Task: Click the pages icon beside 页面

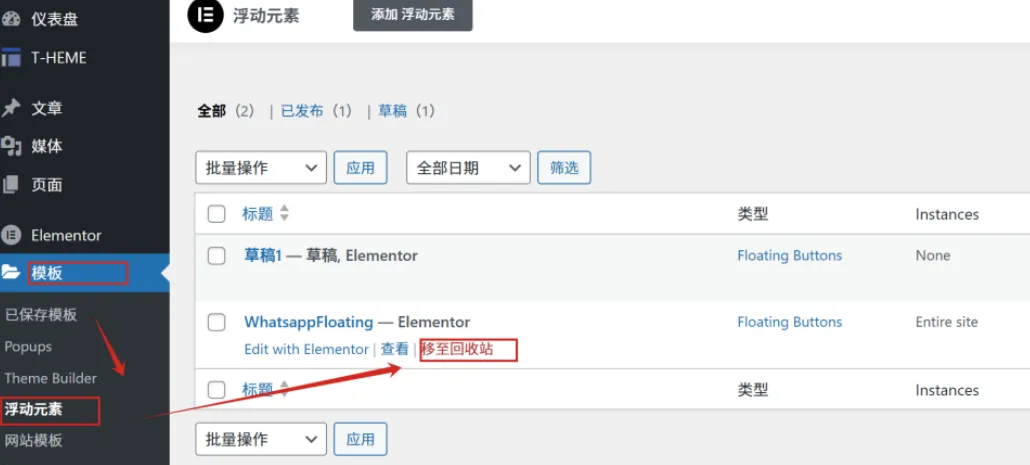Action: pyautogui.click(x=11, y=185)
